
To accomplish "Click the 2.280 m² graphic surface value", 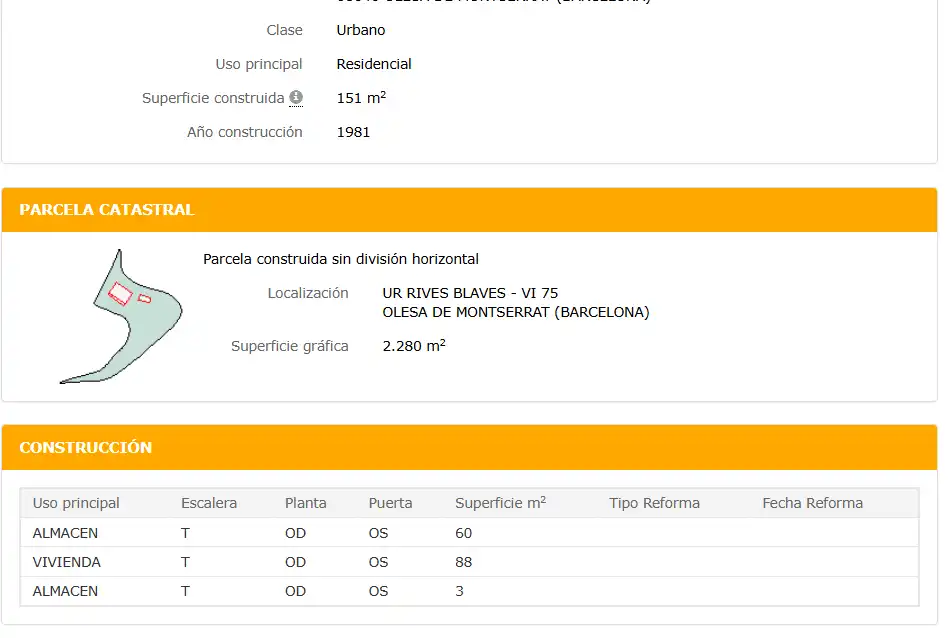I will click(x=414, y=345).
